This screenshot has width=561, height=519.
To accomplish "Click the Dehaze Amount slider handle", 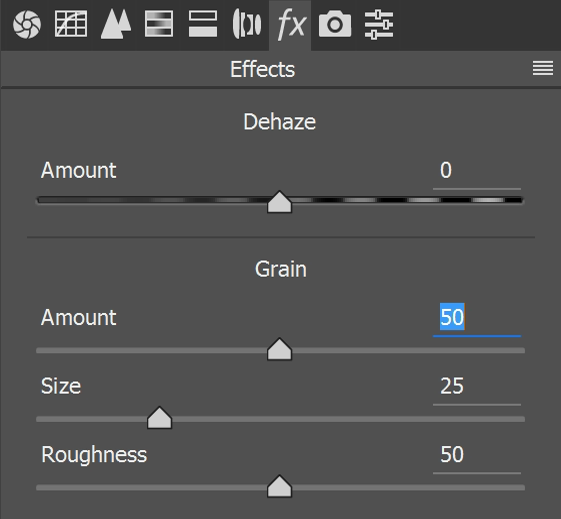I will coord(279,202).
